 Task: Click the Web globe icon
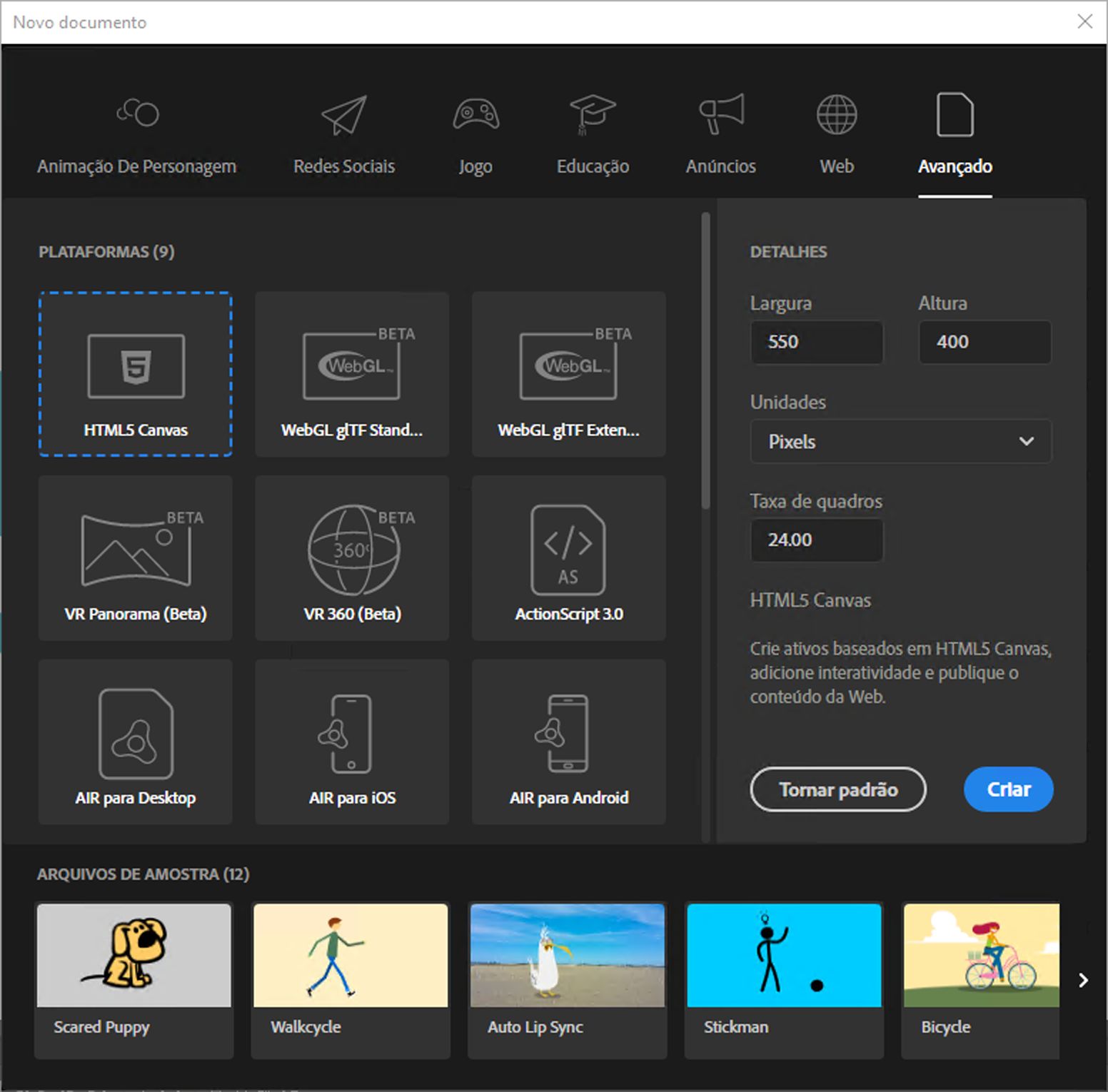[x=837, y=114]
